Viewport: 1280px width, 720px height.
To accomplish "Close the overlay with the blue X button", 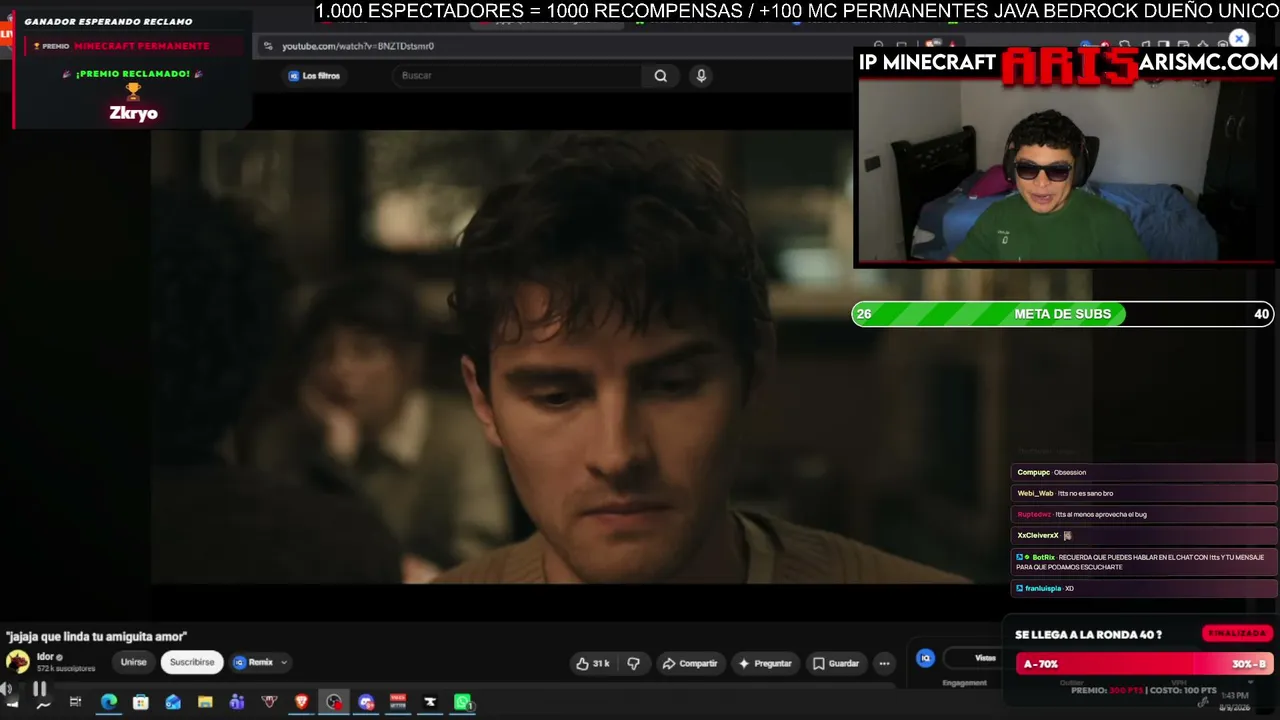I will click(x=1239, y=39).
